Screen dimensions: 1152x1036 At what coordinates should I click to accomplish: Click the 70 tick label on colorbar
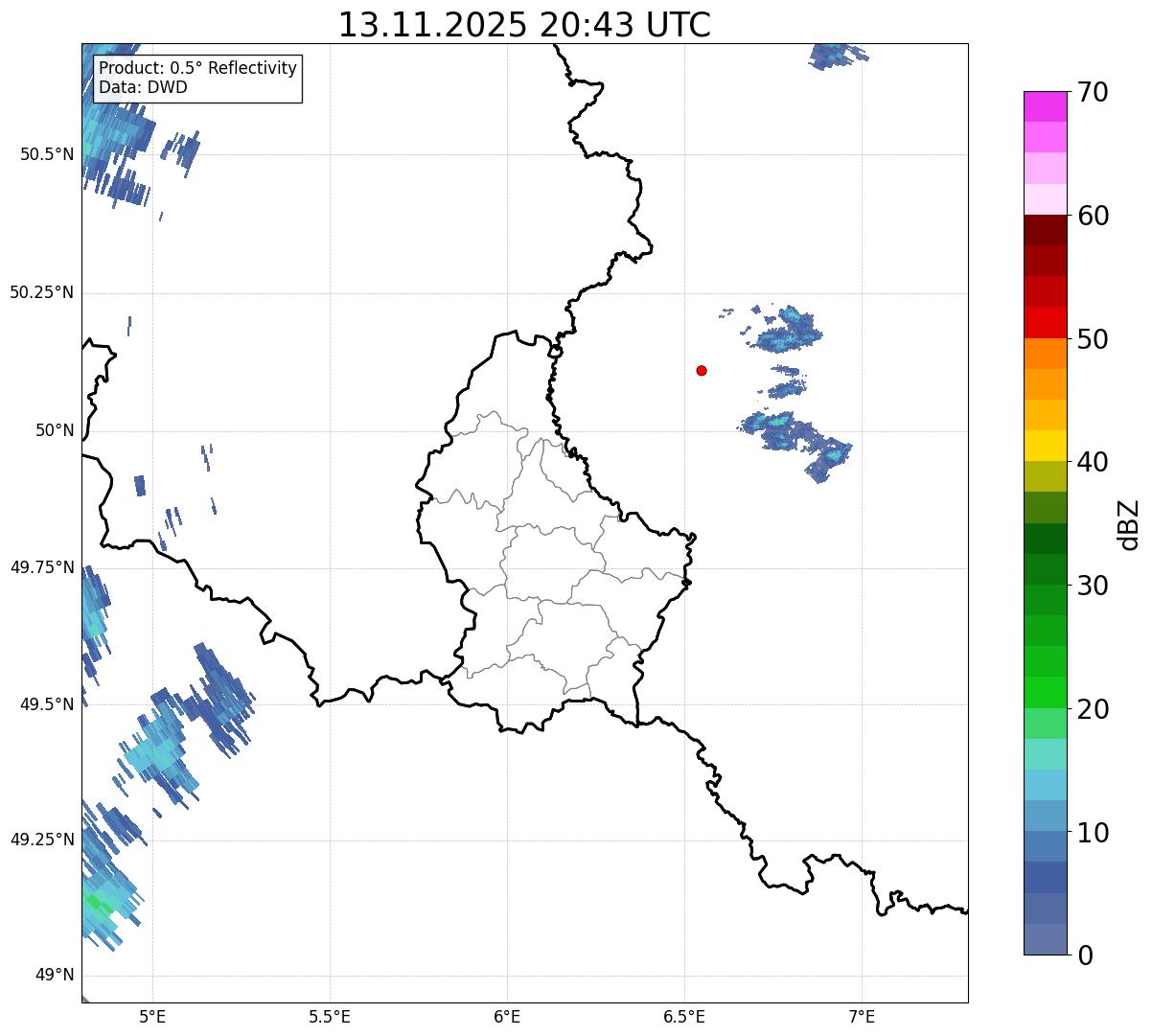[1094, 92]
